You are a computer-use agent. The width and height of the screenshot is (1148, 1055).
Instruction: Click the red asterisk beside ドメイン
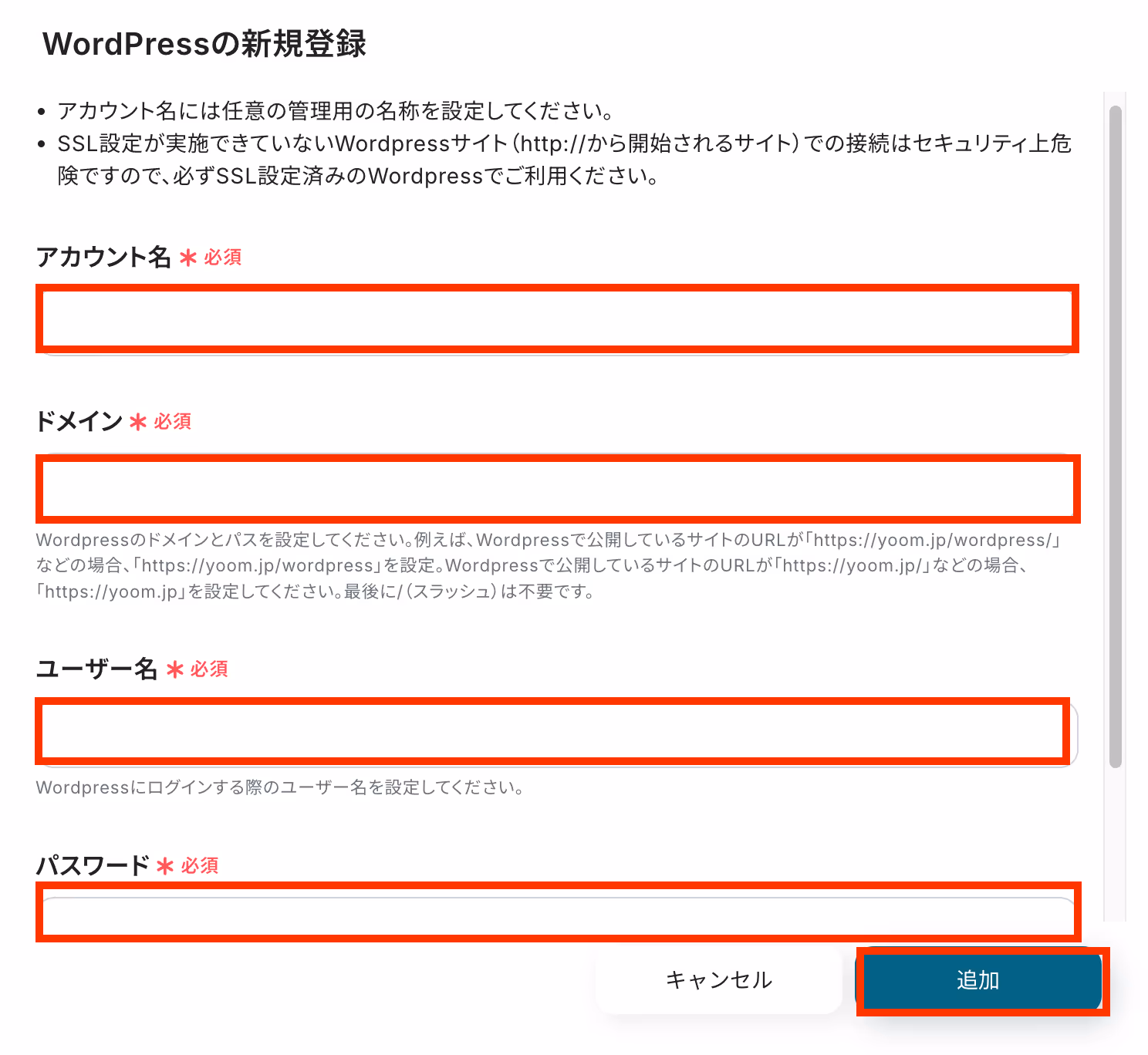pos(137,422)
